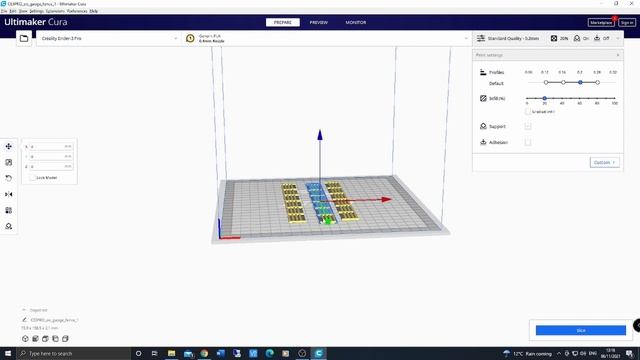Toggle the Lock Model checkbox

[x=32, y=178]
